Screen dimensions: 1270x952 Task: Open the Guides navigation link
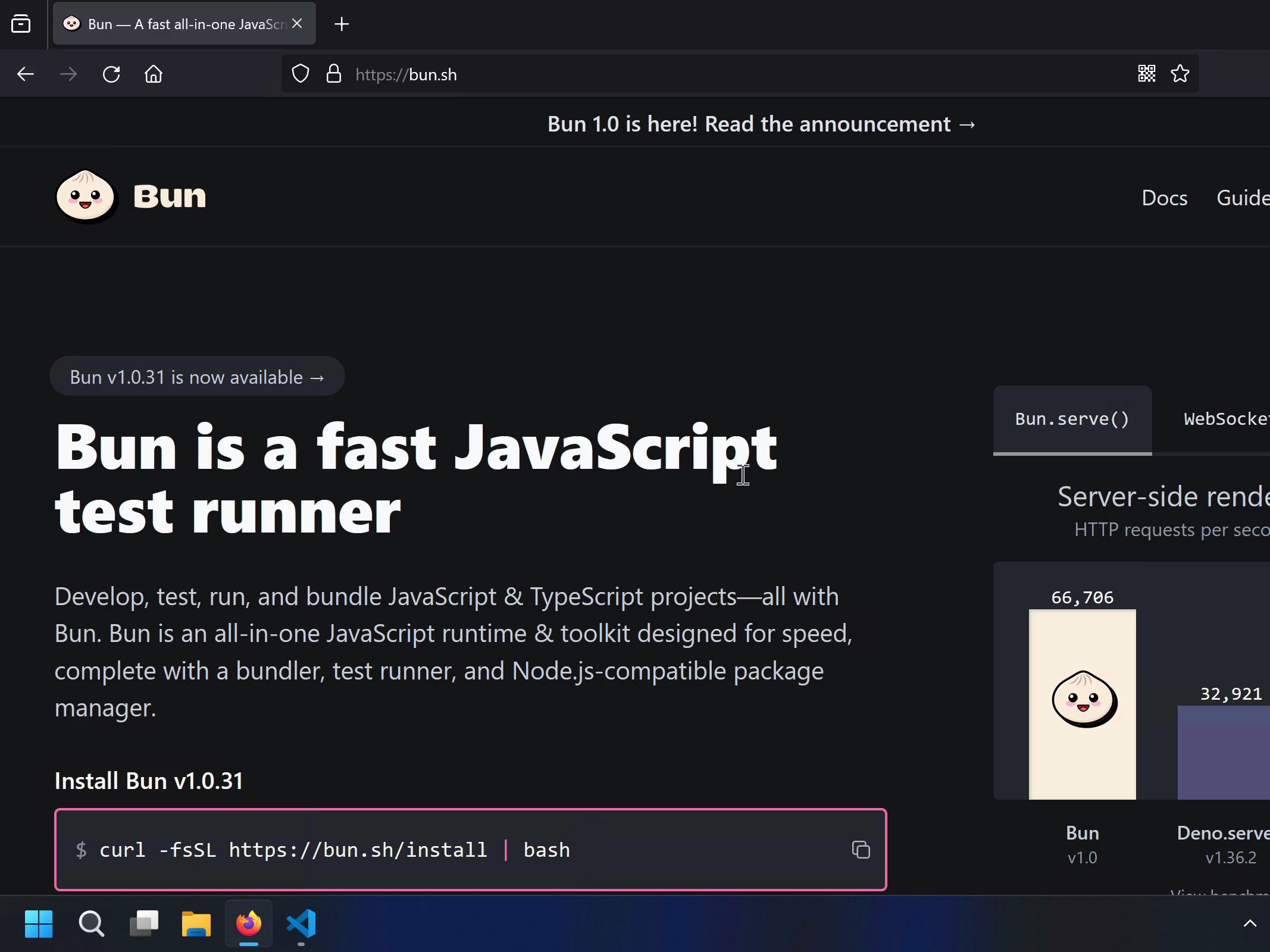(x=1243, y=198)
